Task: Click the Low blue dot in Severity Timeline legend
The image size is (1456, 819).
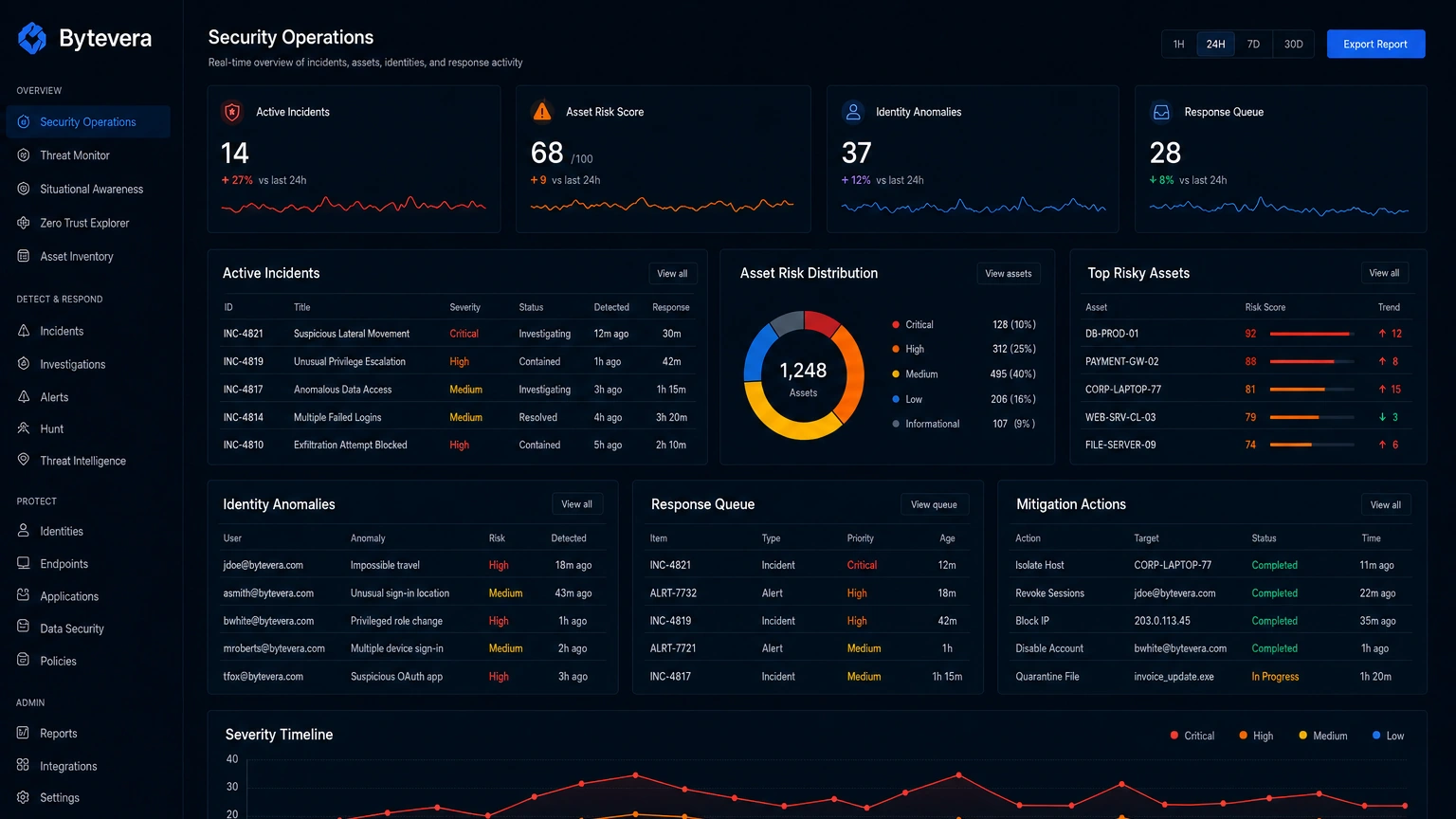Action: click(1376, 735)
